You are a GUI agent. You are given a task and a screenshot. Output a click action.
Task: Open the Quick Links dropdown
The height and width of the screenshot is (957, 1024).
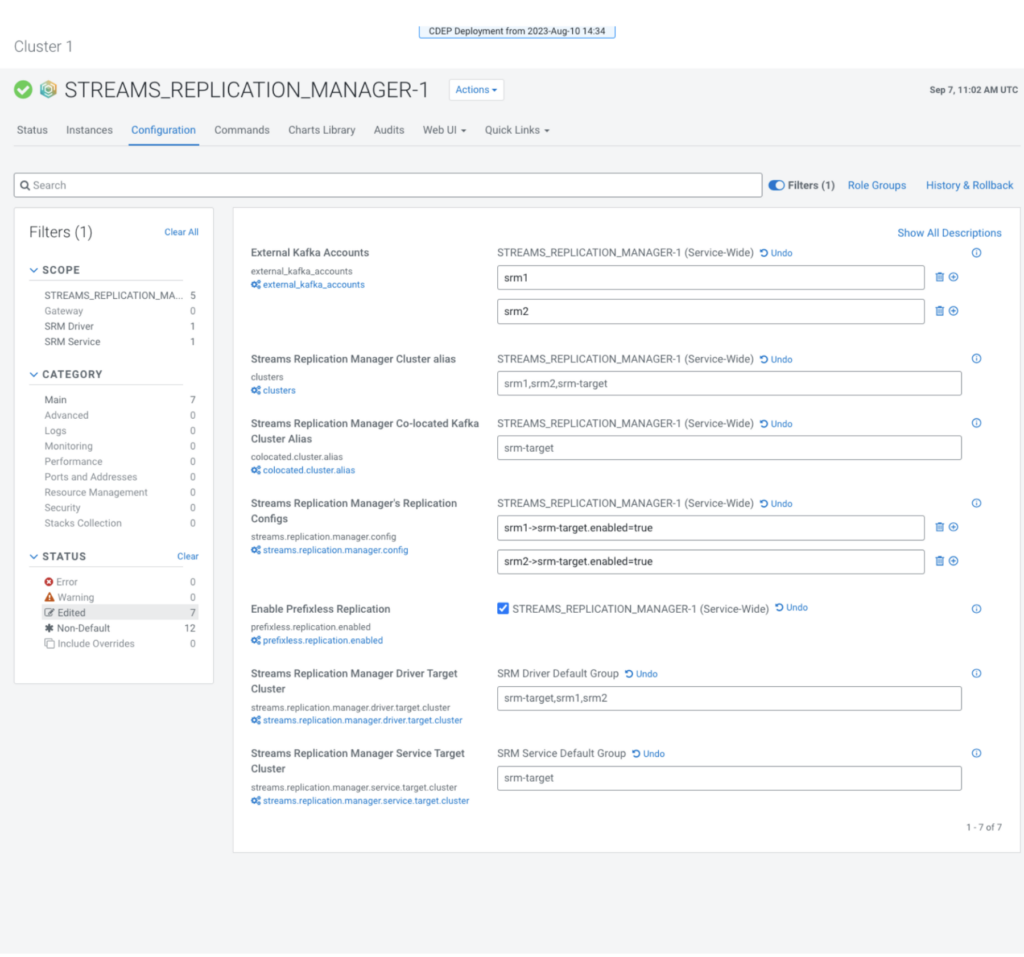pyautogui.click(x=515, y=130)
